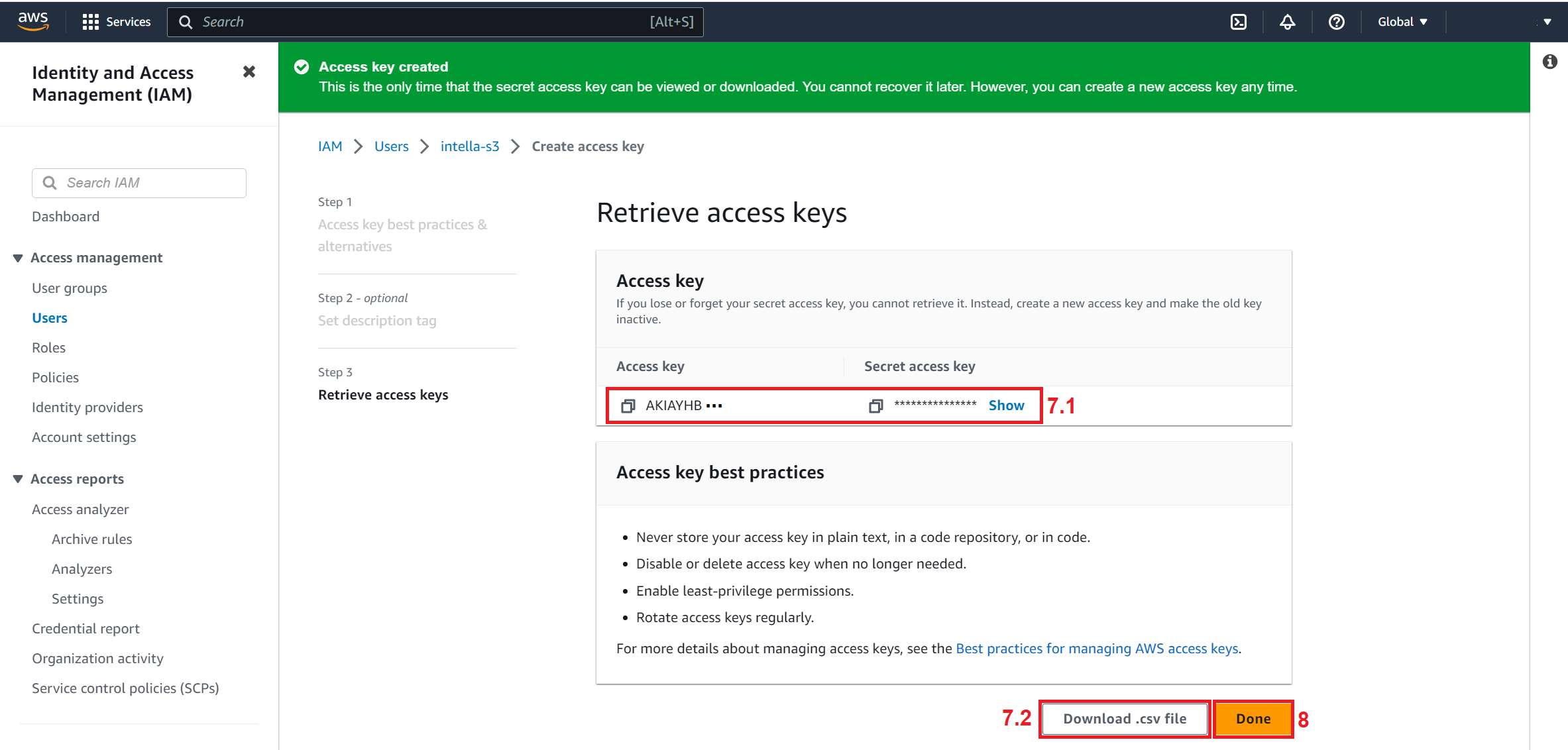This screenshot has height=750, width=1568.
Task: Open the Services grid menu
Action: pos(116,22)
